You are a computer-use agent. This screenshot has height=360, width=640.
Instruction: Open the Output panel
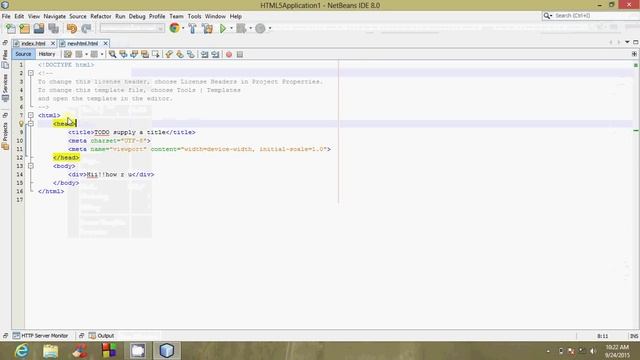pyautogui.click(x=102, y=336)
